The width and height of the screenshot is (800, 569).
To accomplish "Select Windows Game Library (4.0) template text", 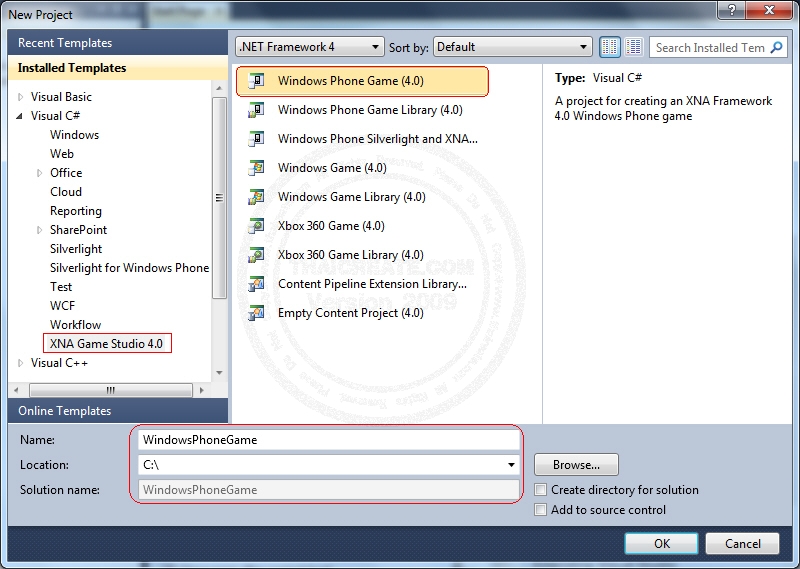I will pos(352,197).
